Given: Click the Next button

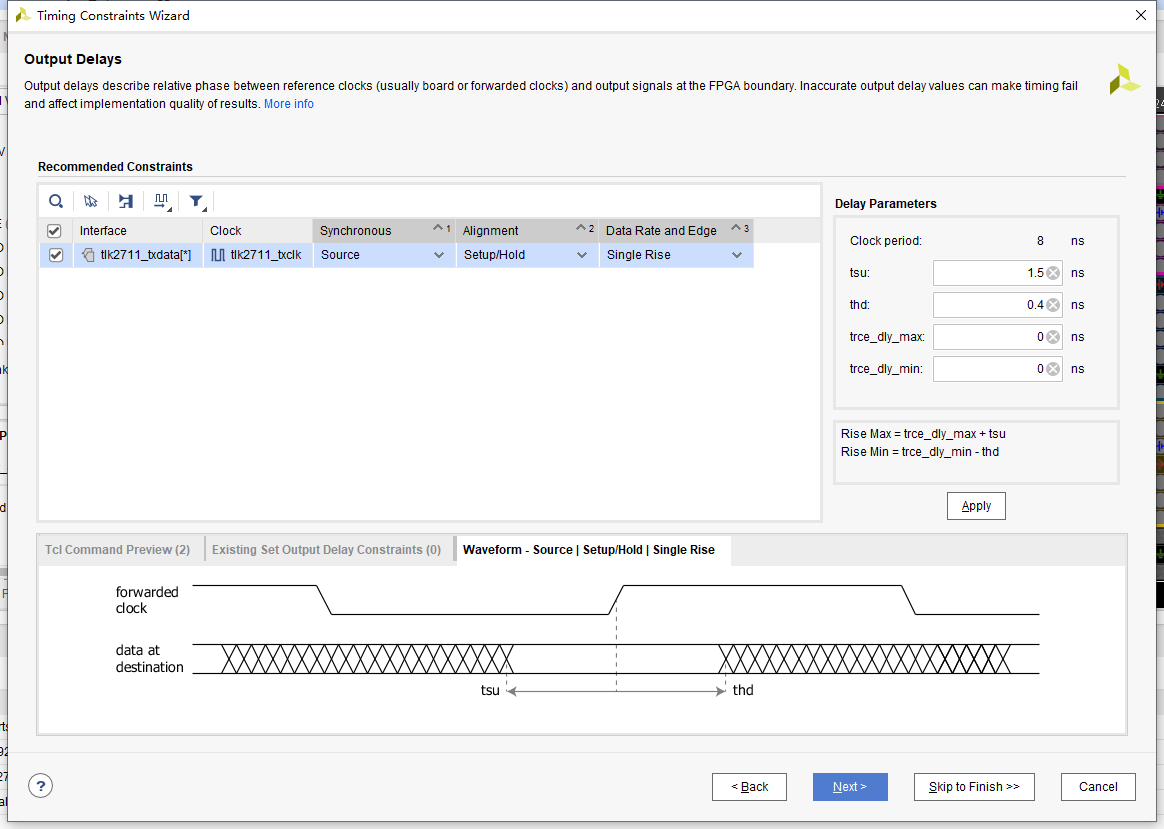Looking at the screenshot, I should coord(850,787).
